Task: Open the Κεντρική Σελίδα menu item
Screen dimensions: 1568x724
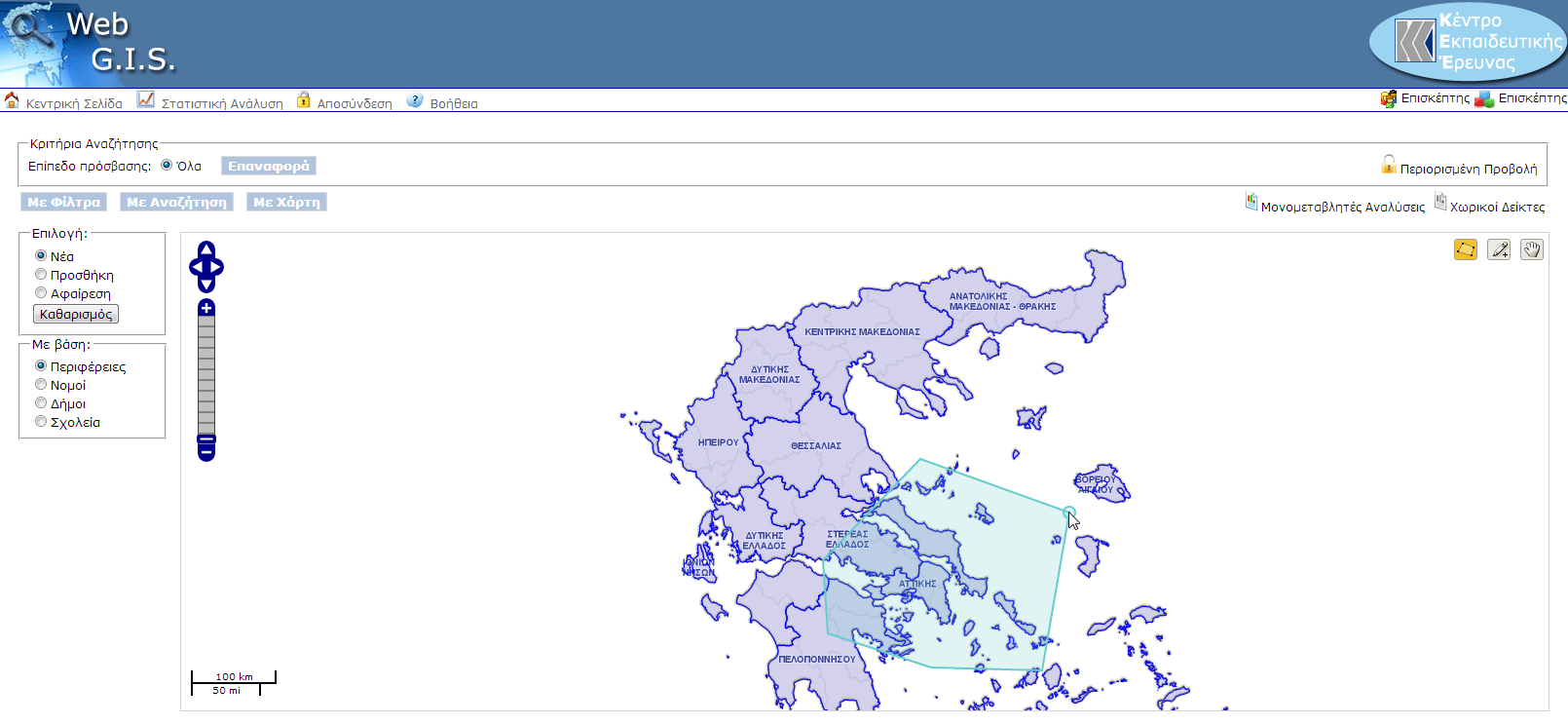Action: point(74,103)
